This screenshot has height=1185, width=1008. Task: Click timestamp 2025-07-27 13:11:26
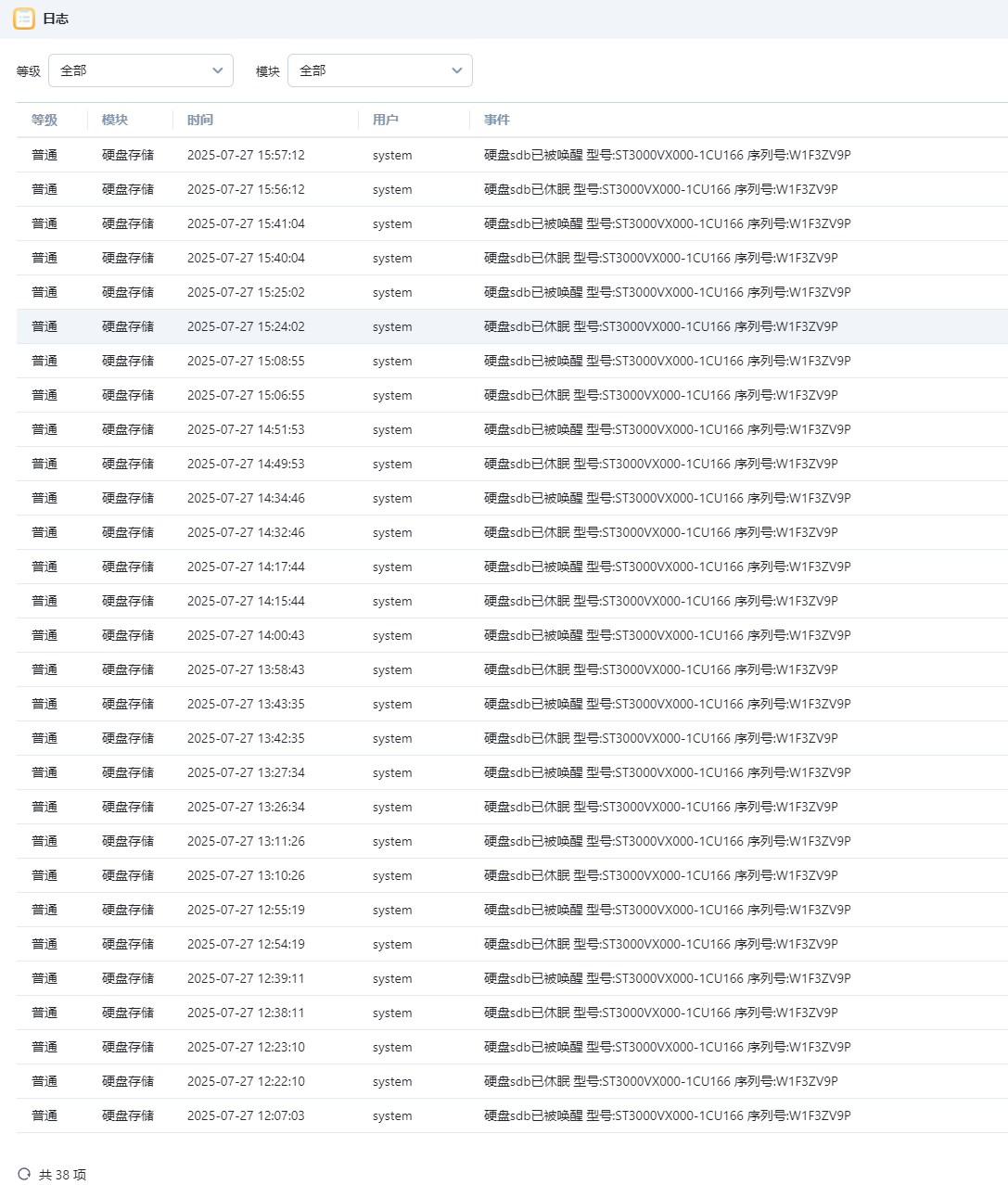pos(246,841)
